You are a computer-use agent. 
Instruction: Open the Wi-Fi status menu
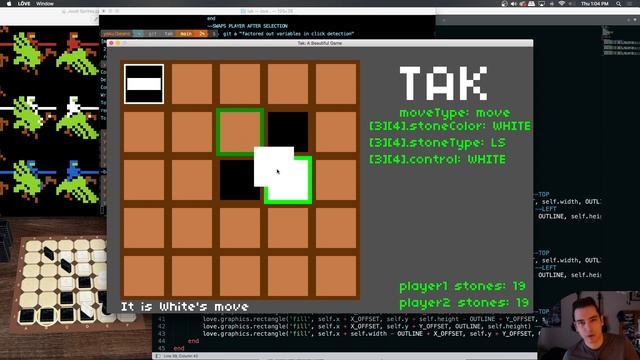tap(562, 4)
